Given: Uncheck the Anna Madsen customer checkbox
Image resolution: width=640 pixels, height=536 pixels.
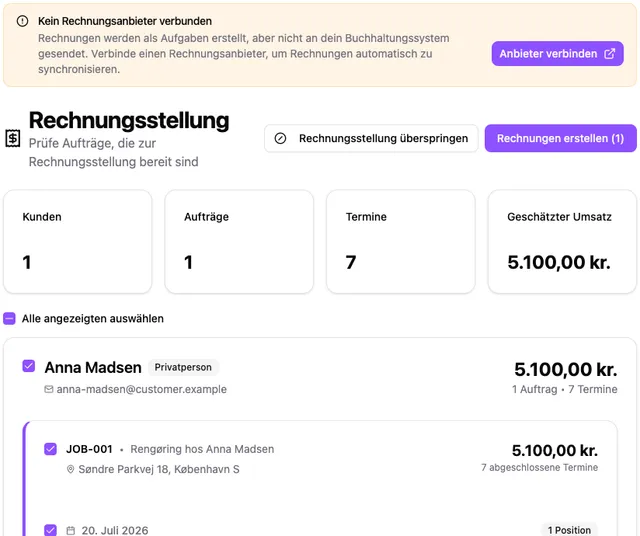Looking at the screenshot, I should click(29, 366).
